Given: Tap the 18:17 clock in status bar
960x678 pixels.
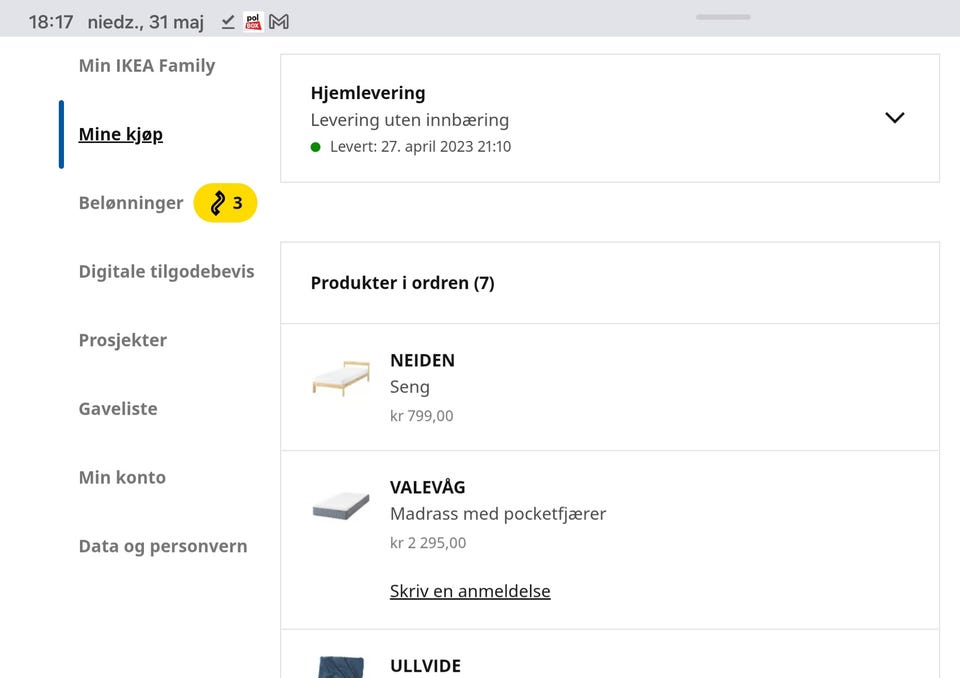Looking at the screenshot, I should [51, 23].
